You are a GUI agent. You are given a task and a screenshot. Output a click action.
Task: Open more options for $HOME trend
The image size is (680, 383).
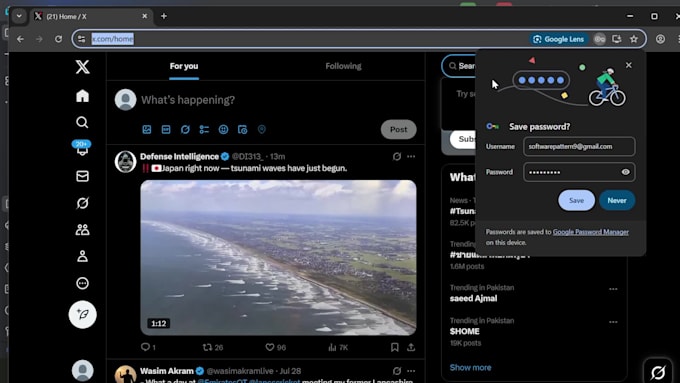[x=613, y=322]
